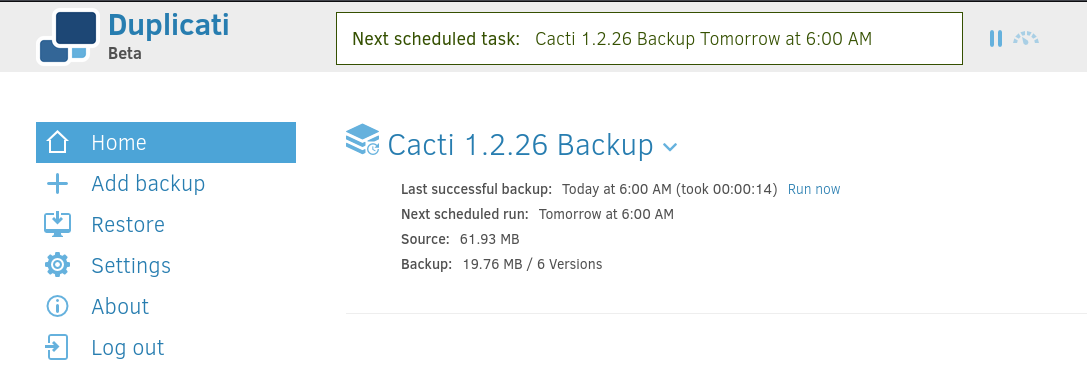Click the Settings gear icon
The width and height of the screenshot is (1087, 387).
point(57,265)
